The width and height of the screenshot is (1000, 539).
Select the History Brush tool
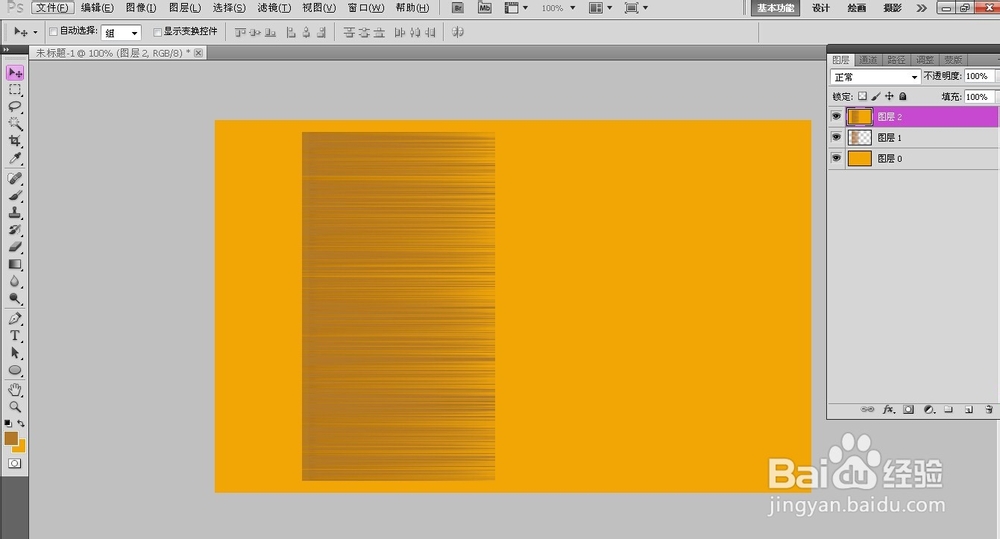point(15,230)
